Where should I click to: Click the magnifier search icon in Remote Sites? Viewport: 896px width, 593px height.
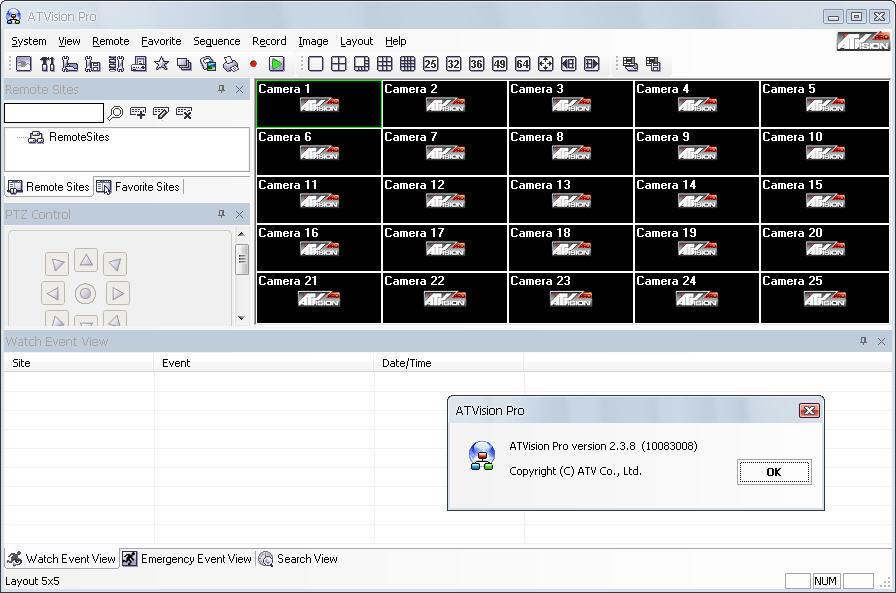114,113
